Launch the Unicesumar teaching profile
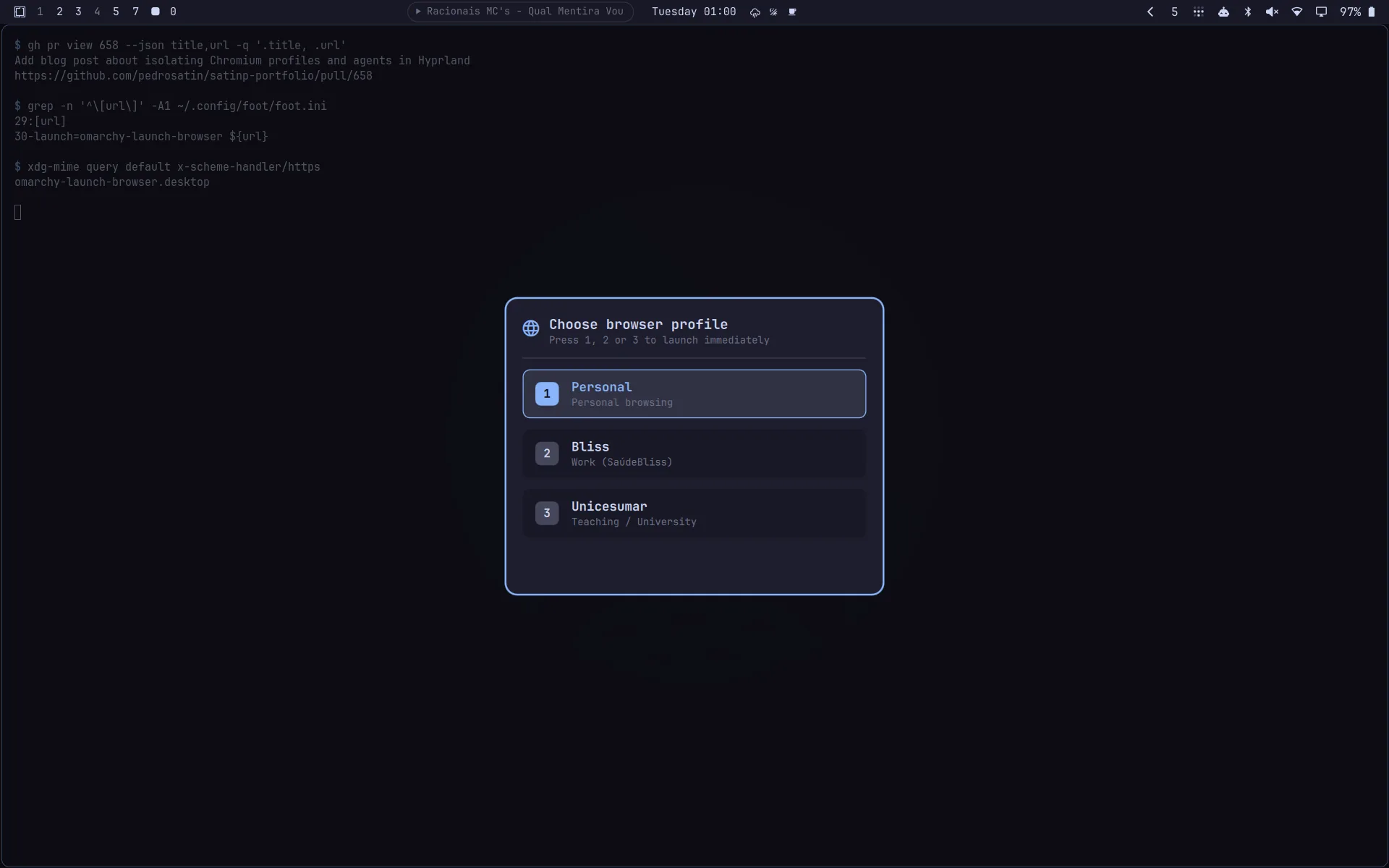Viewport: 1389px width, 868px height. coord(694,513)
